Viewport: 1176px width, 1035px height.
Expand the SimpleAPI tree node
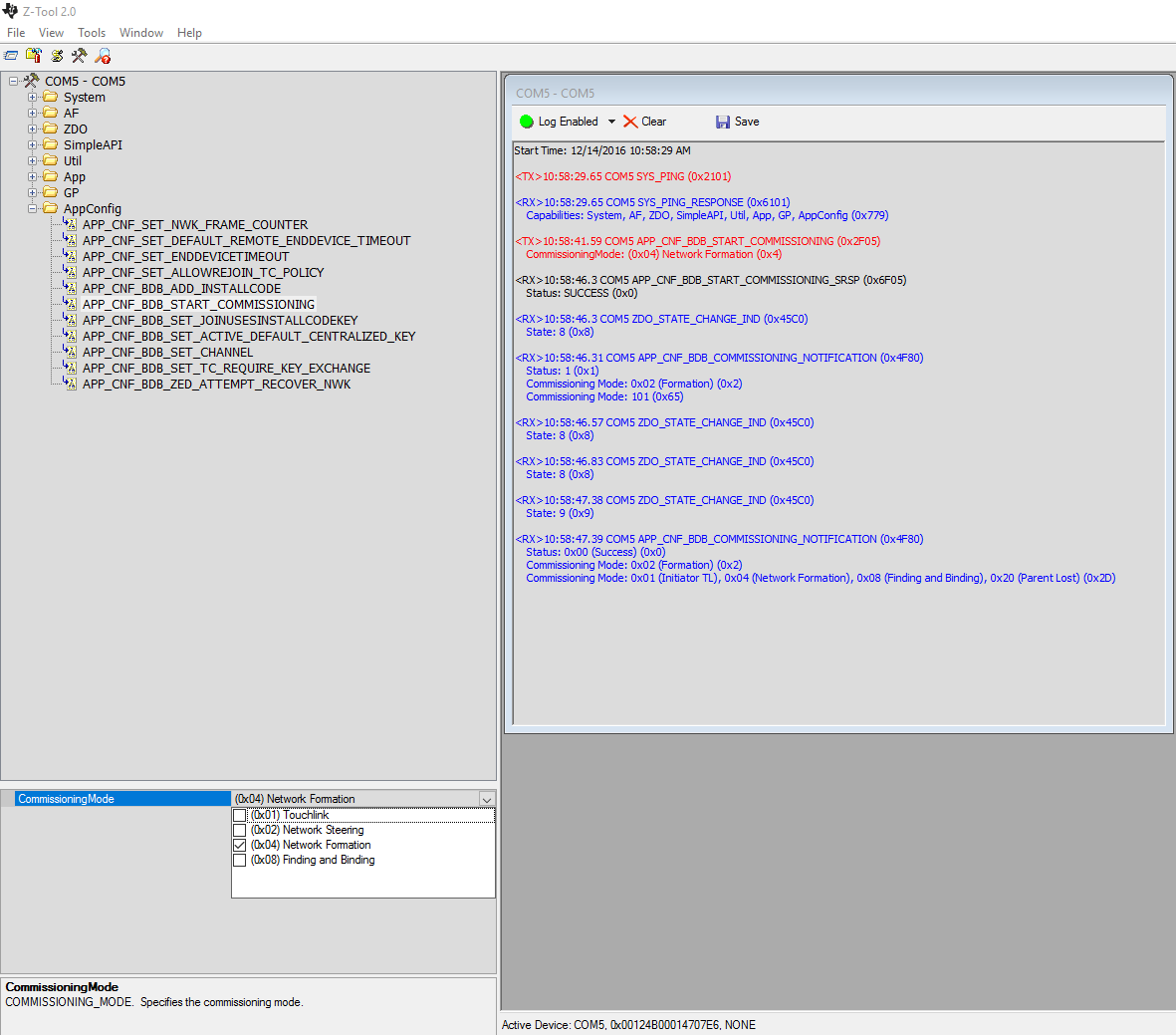(x=32, y=144)
